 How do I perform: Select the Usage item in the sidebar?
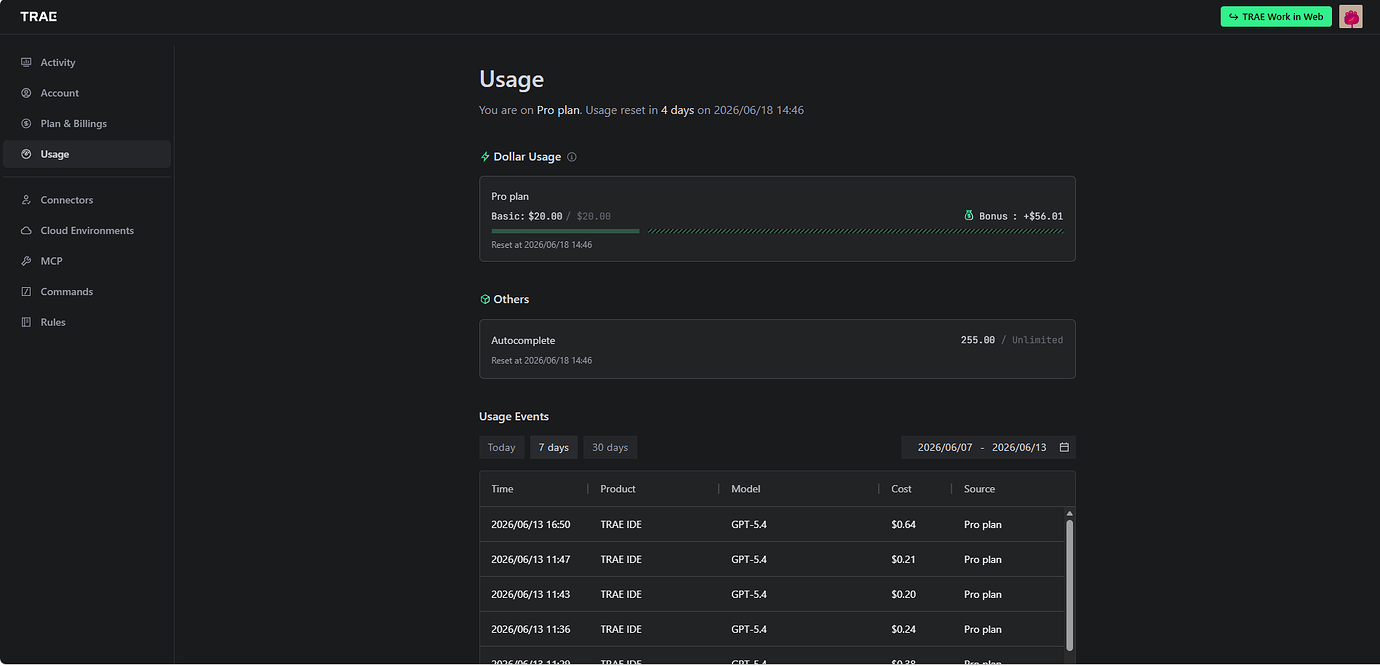[87, 154]
